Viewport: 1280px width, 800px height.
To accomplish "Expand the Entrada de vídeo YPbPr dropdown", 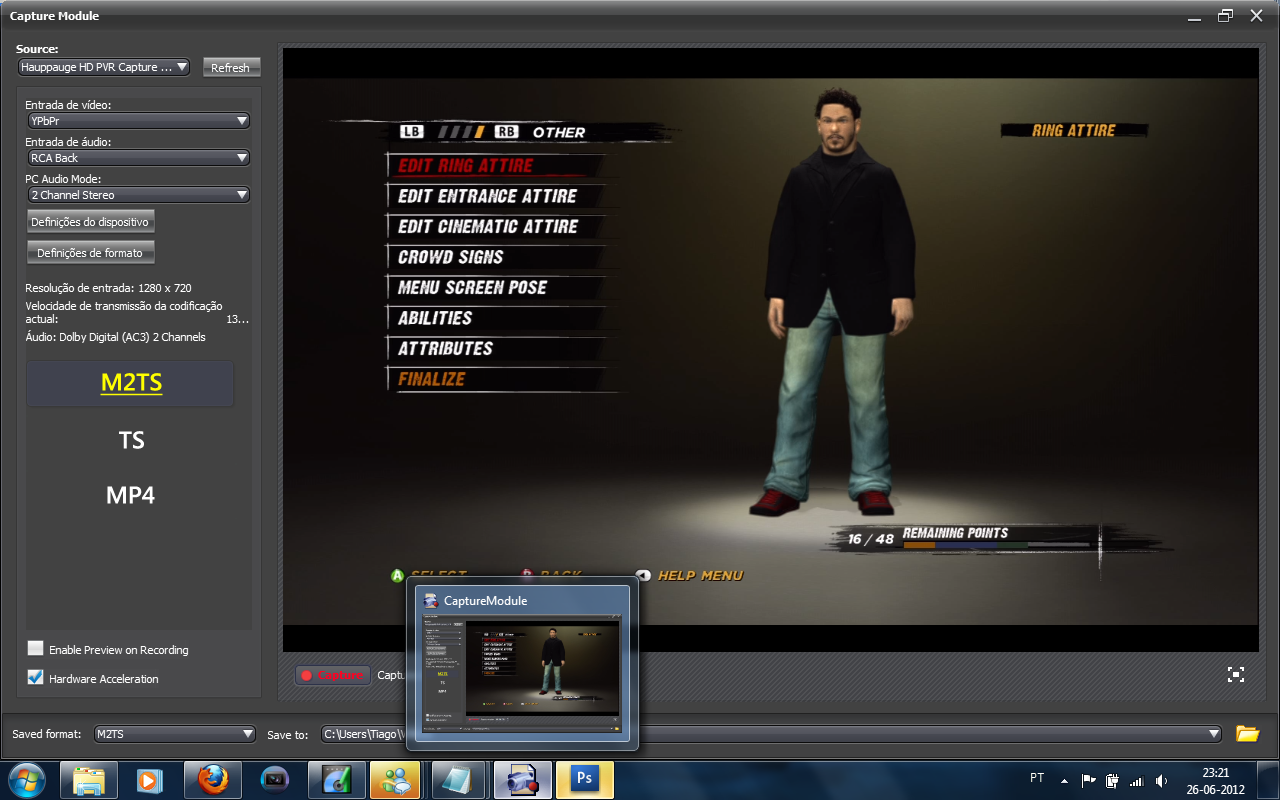I will 137,121.
